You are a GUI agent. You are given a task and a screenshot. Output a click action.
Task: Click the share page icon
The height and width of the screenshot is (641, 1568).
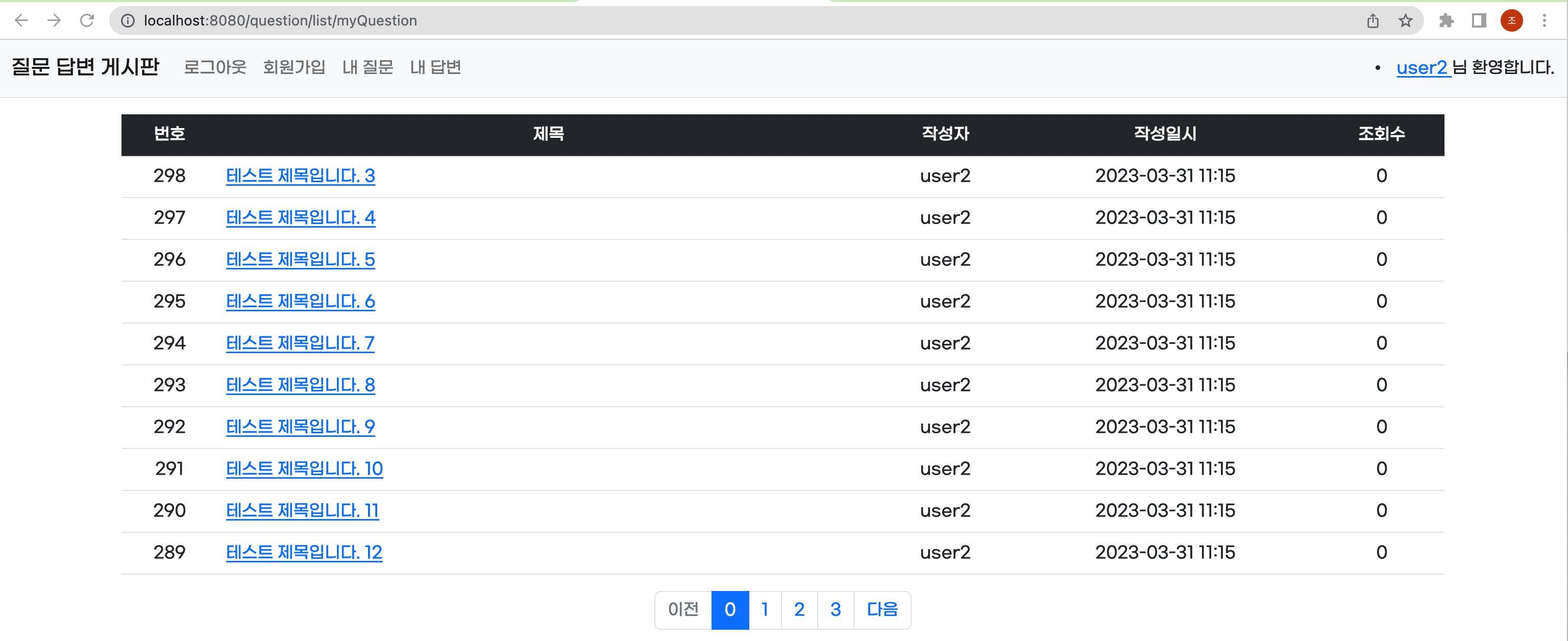pos(1373,21)
